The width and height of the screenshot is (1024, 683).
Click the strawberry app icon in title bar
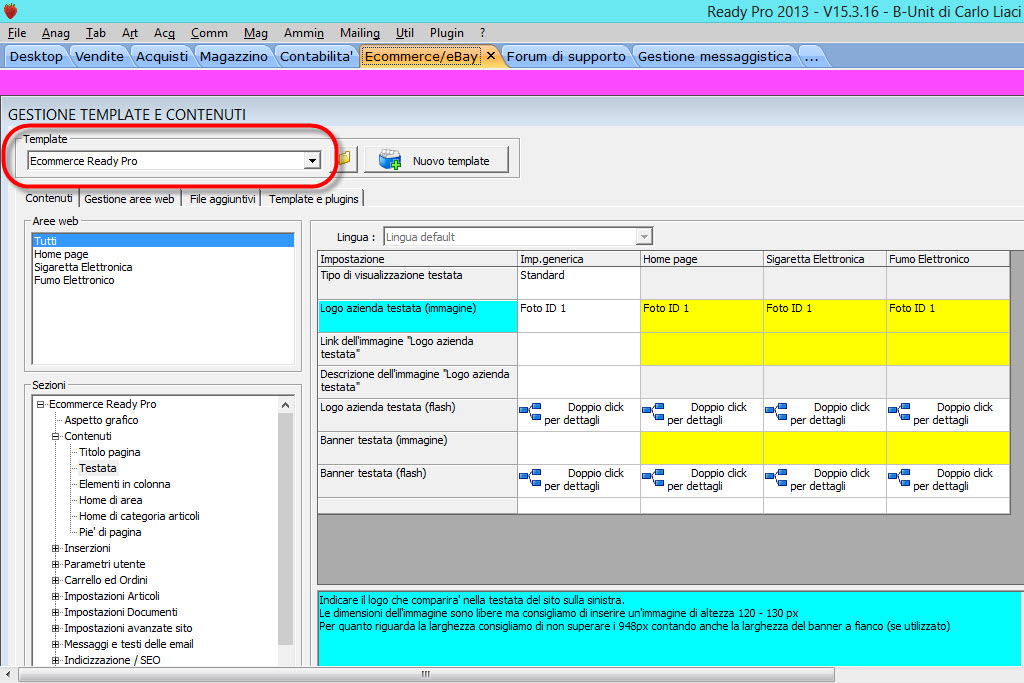[x=10, y=10]
